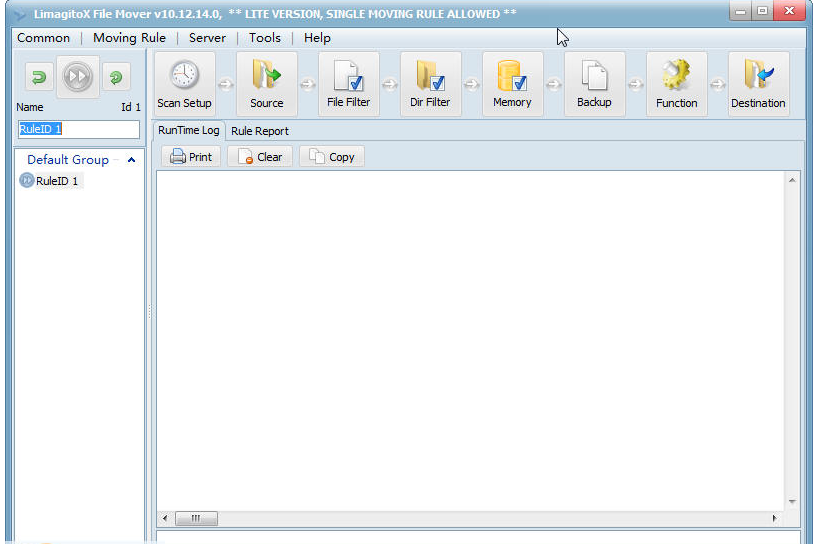Select RuleID 1 in the rule list
Viewport: 813px width, 544px height.
coord(57,181)
